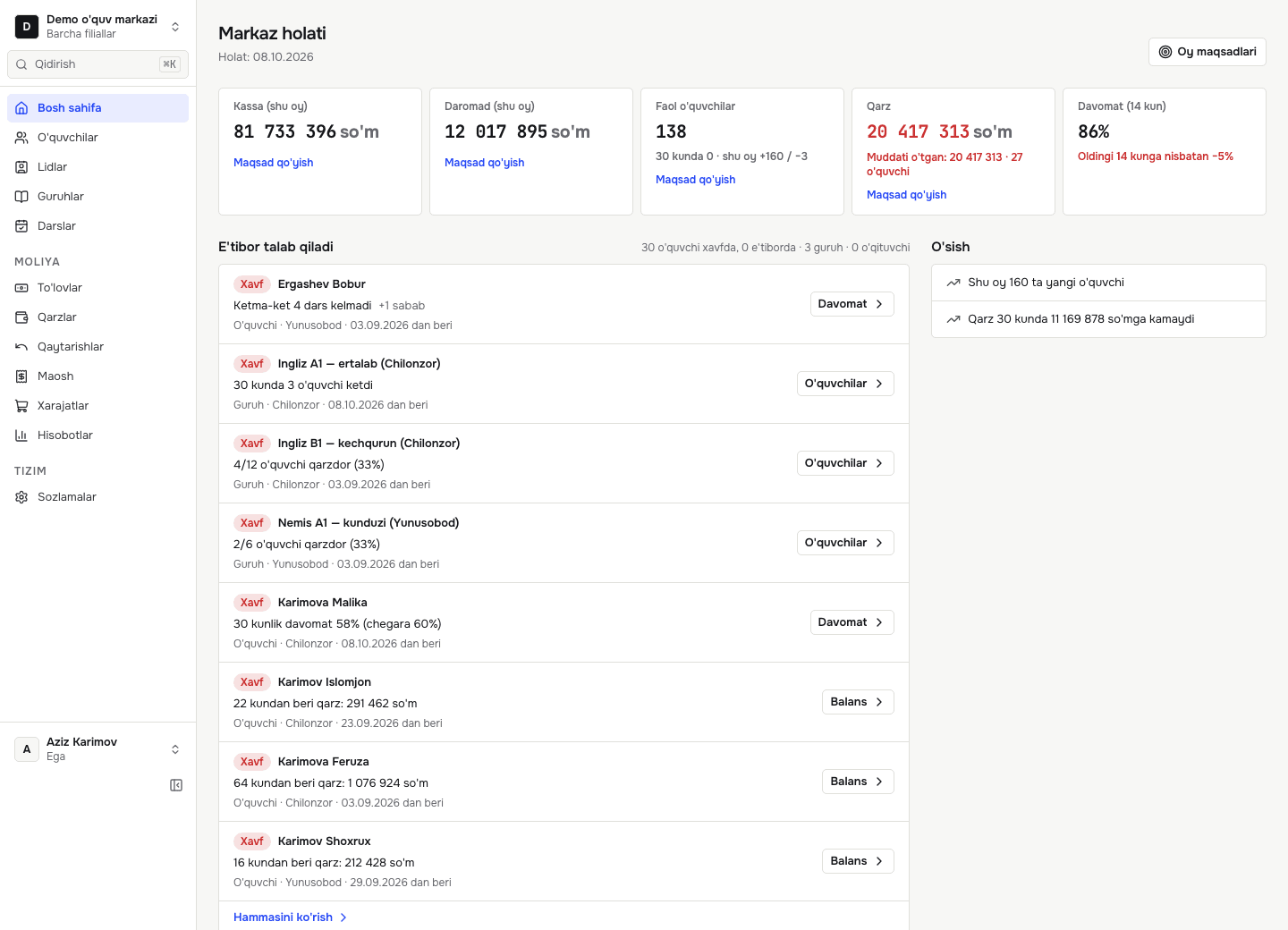Click the Lidlar contact icon
Image resolution: width=1288 pixels, height=930 pixels.
coord(21,167)
